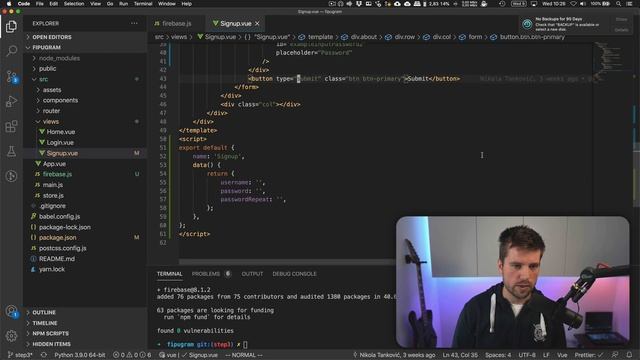Open errors and warnings count in status bar
The image size is (640, 360).
(x=132, y=355)
